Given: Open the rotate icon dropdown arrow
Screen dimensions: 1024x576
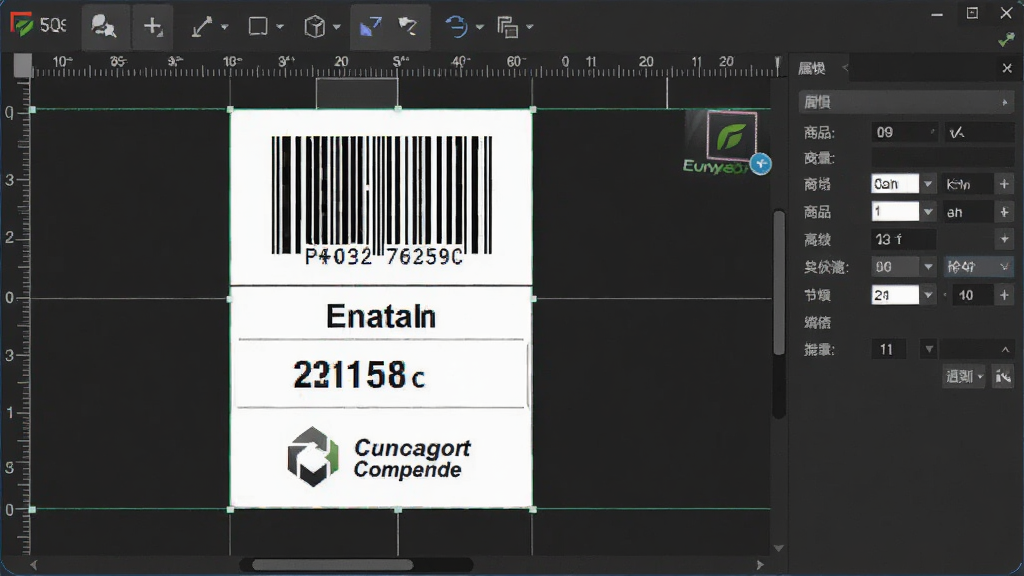Looking at the screenshot, I should (x=480, y=27).
